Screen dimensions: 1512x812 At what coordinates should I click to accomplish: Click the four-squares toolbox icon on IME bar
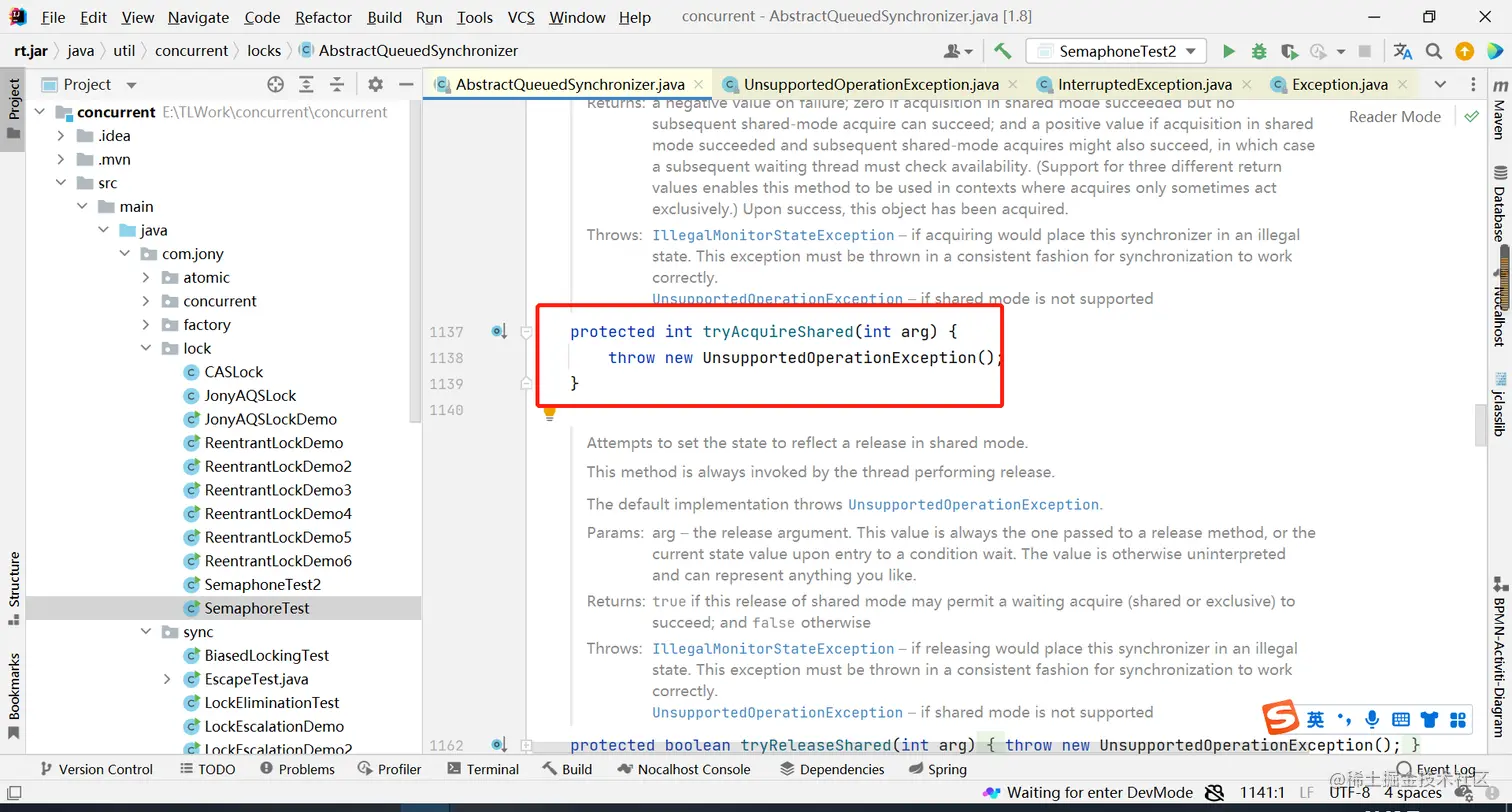click(1458, 719)
